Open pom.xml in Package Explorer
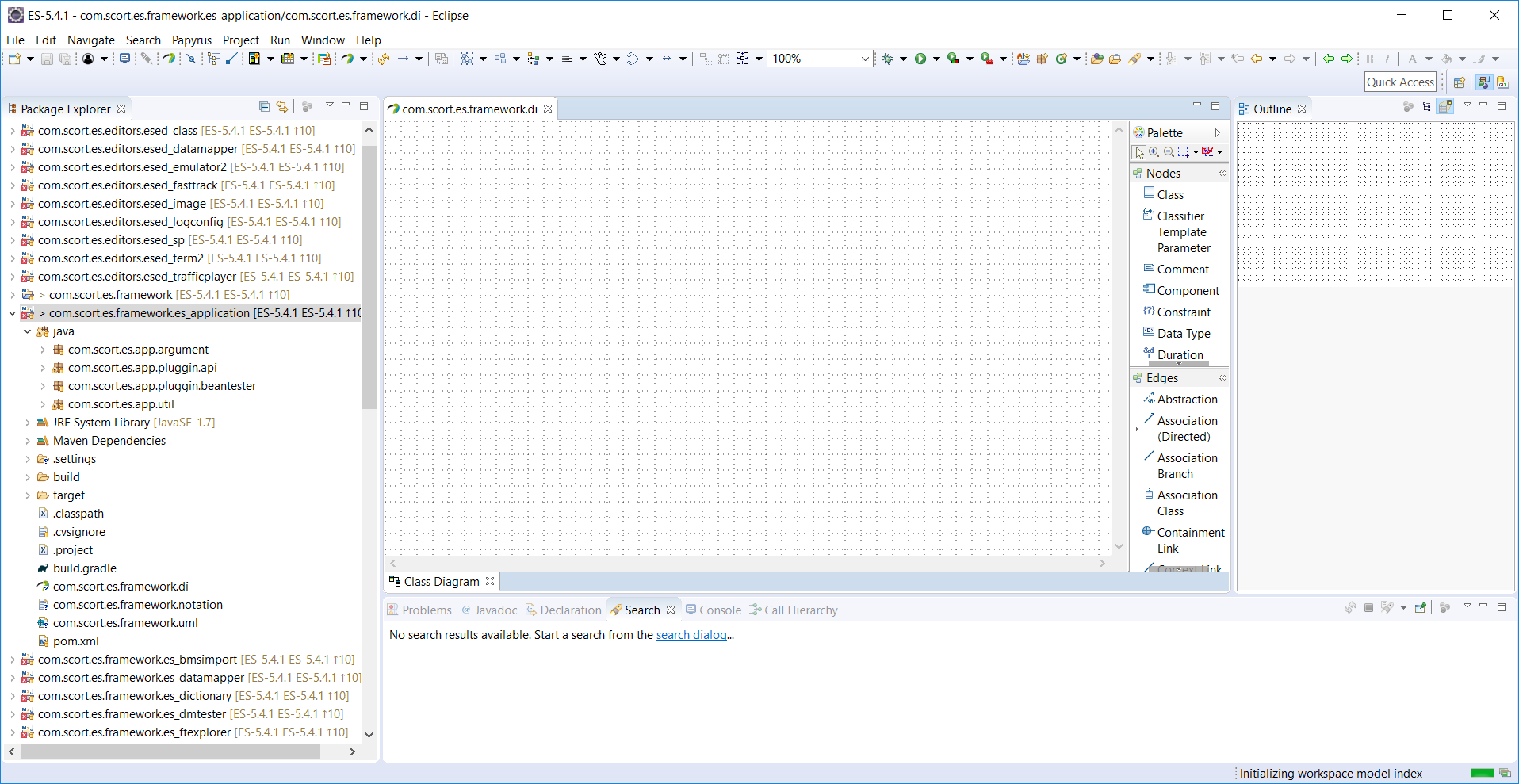The width and height of the screenshot is (1519, 784). pos(75,641)
